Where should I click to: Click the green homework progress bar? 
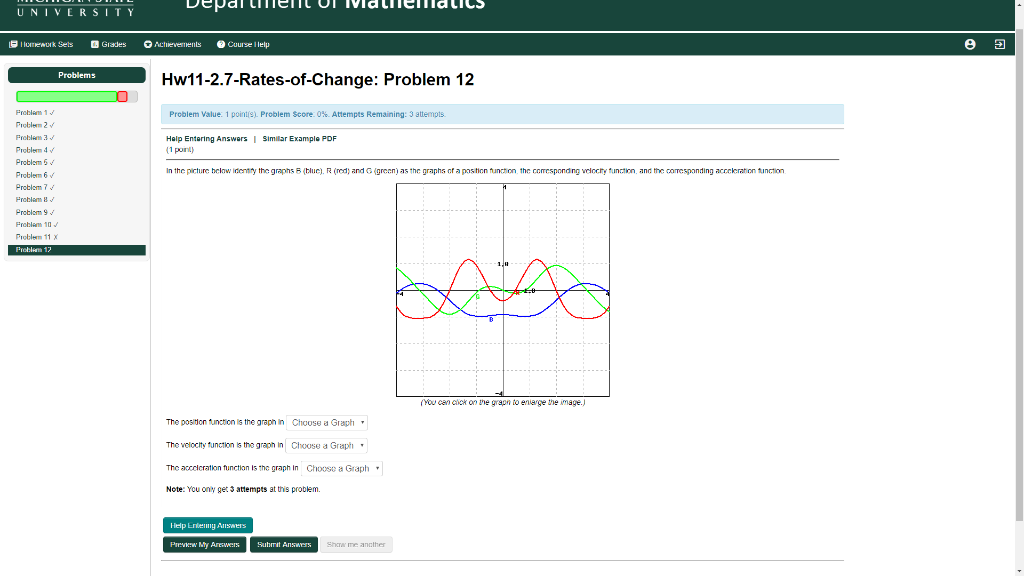click(x=66, y=97)
